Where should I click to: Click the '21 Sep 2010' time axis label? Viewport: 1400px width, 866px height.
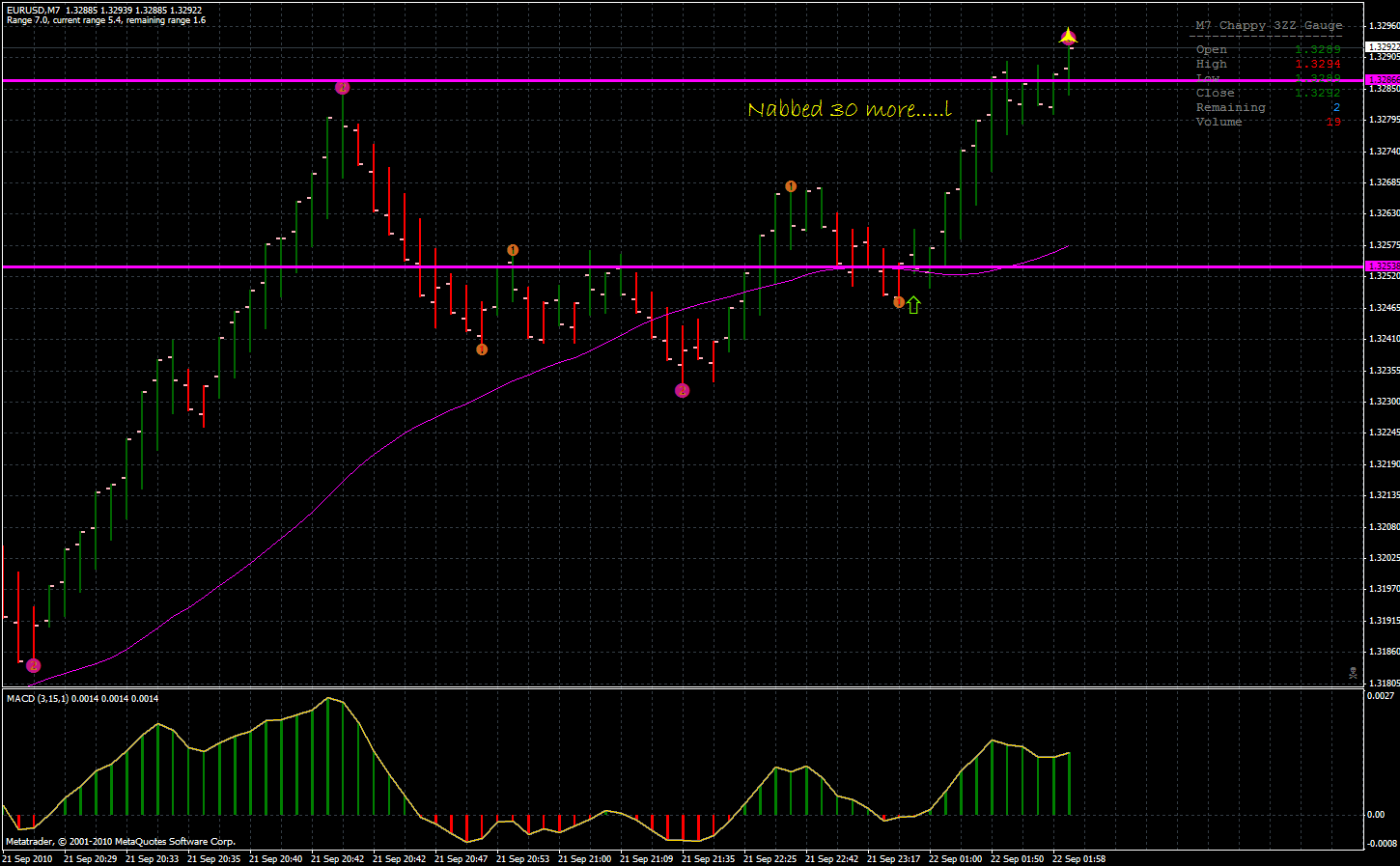coord(27,858)
